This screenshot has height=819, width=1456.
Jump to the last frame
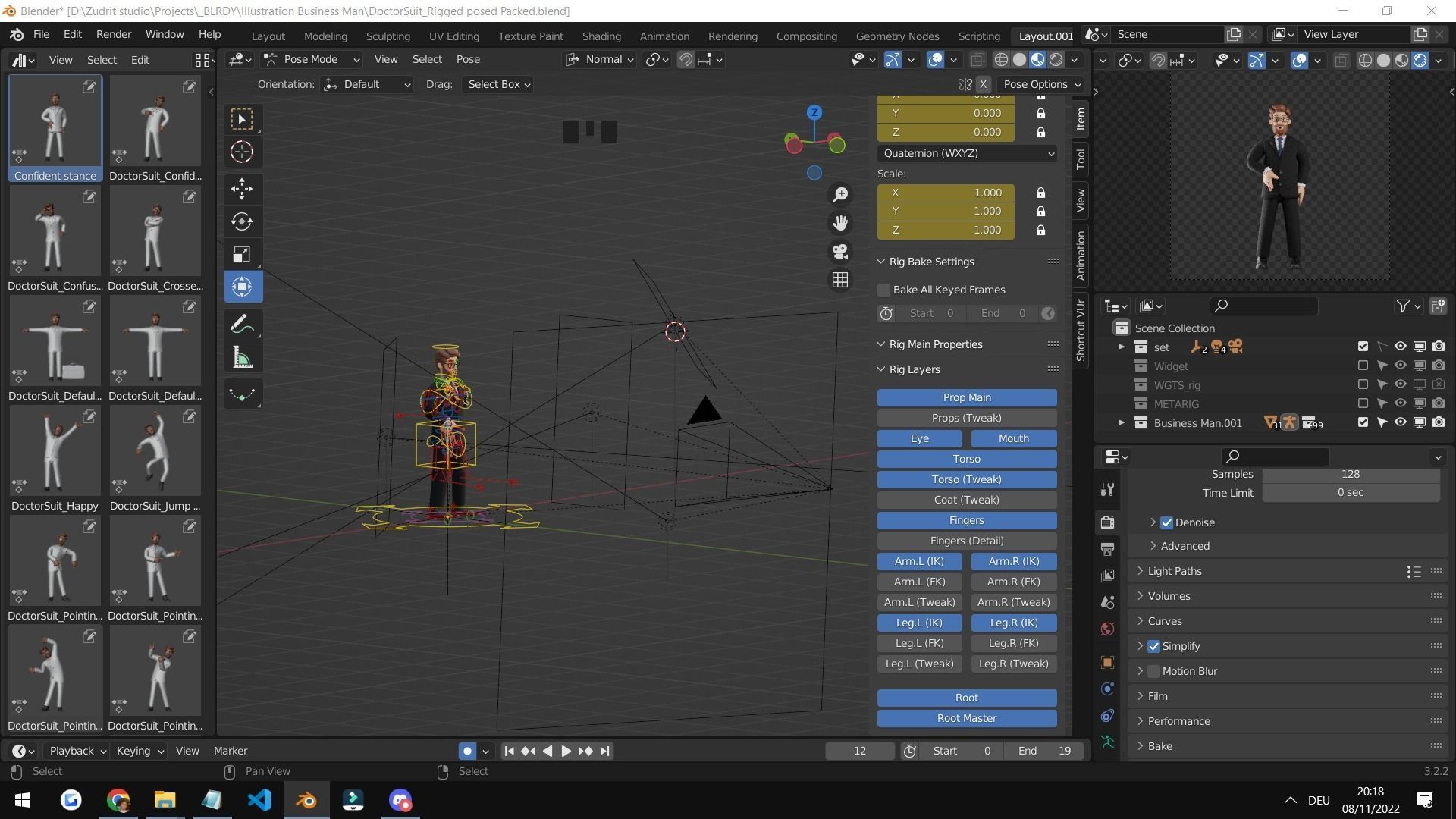604,751
